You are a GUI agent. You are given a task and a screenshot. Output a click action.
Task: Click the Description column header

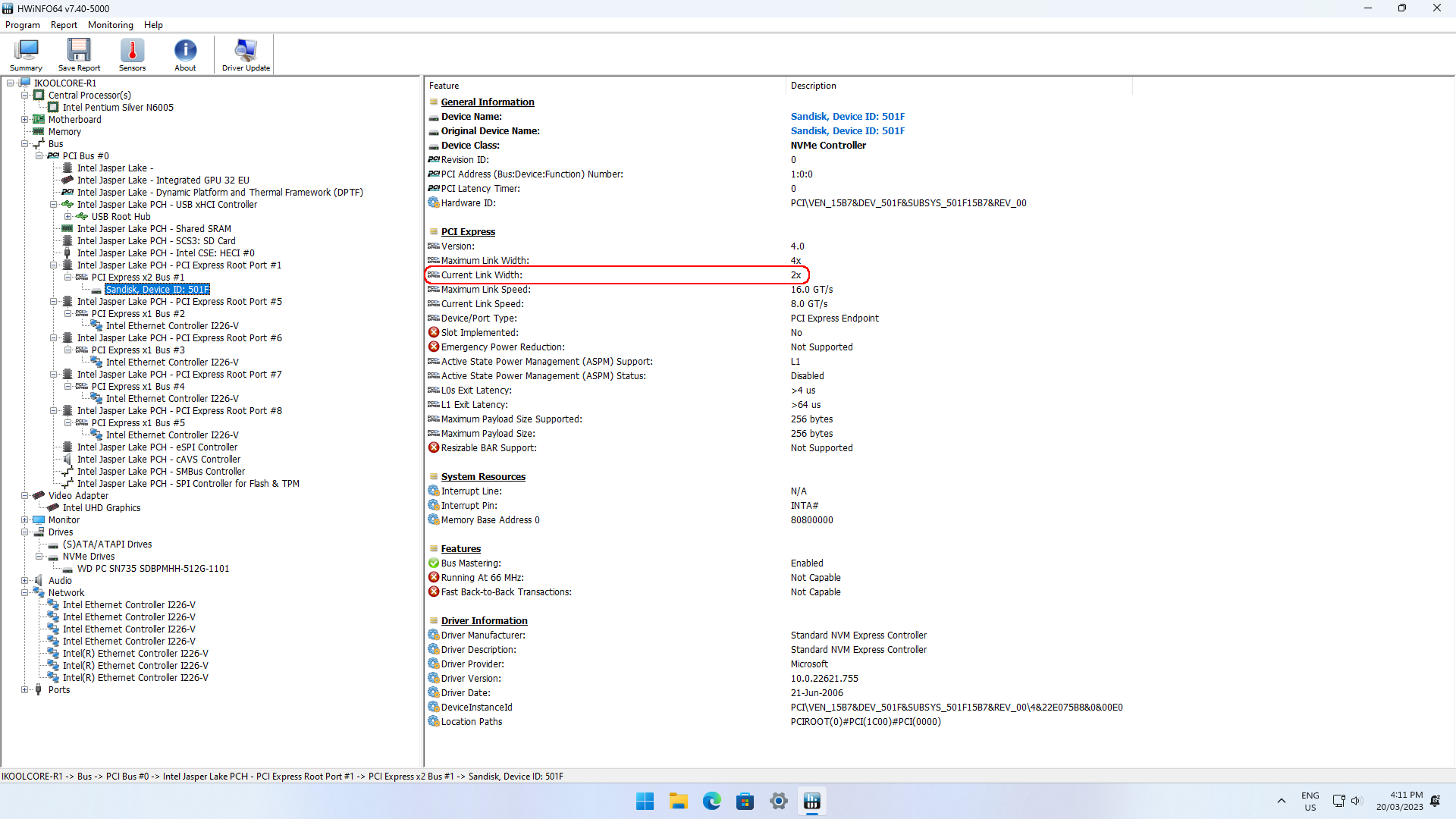pos(959,86)
